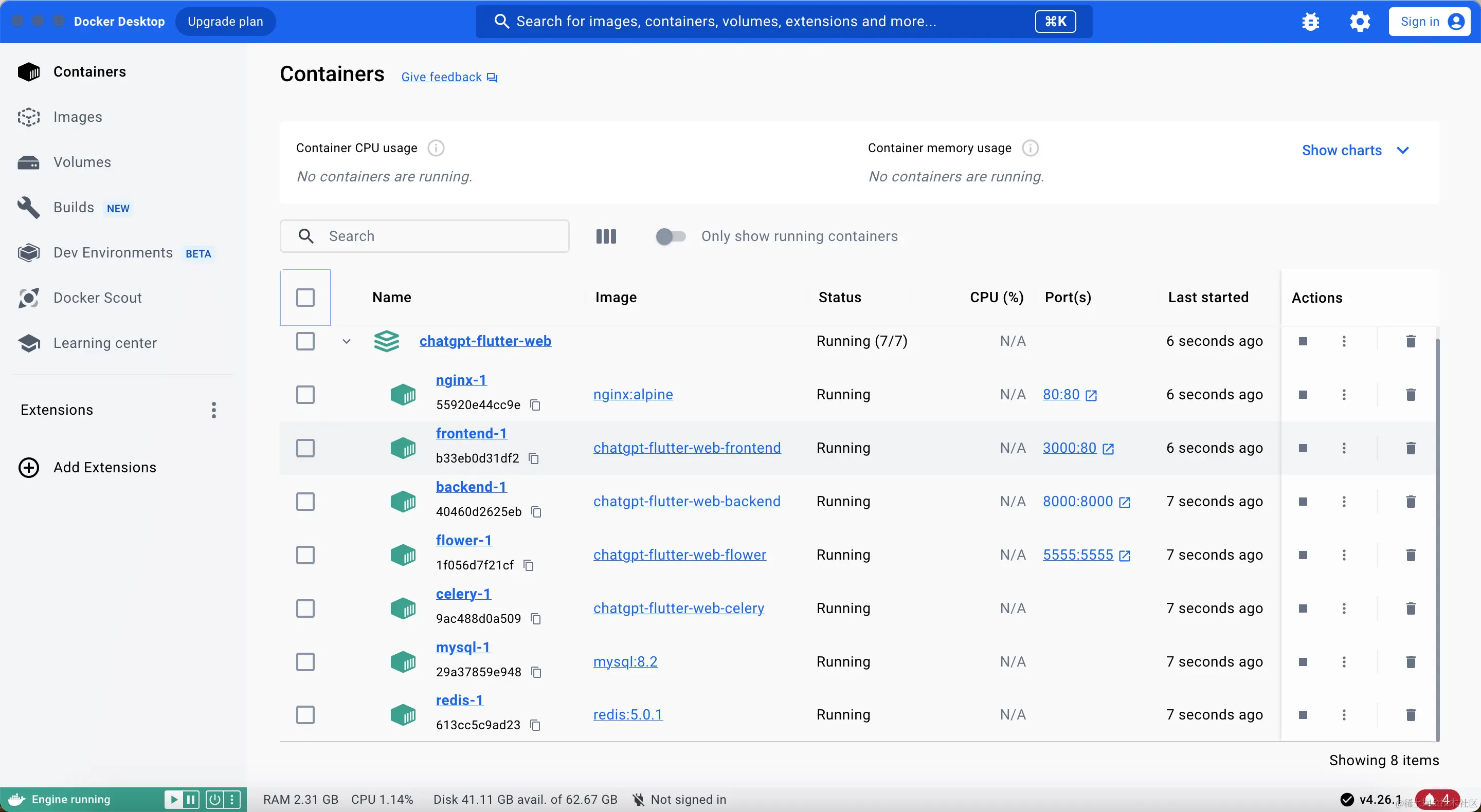Click the global search bar in header
1481x812 pixels.
pos(784,22)
